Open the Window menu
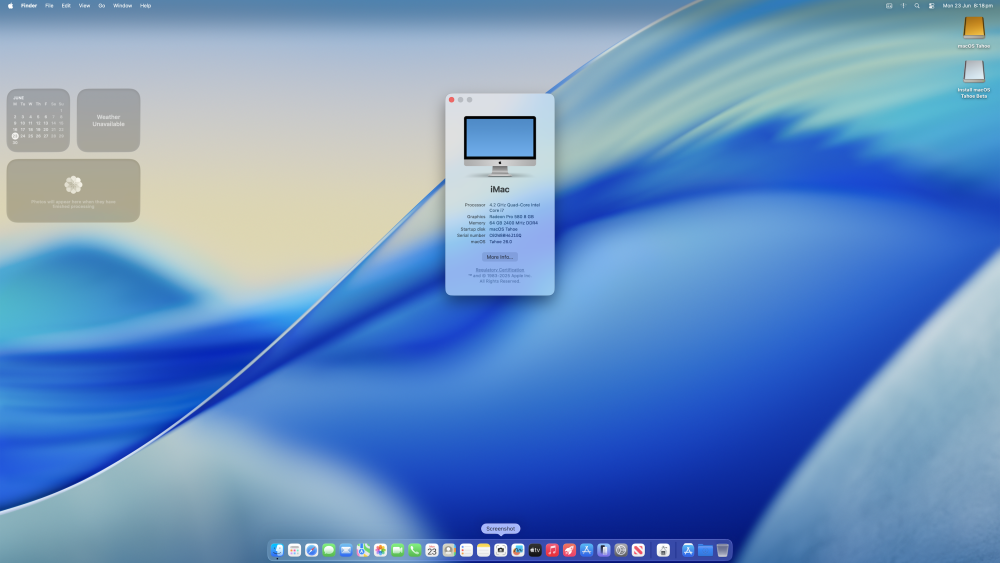 (122, 6)
